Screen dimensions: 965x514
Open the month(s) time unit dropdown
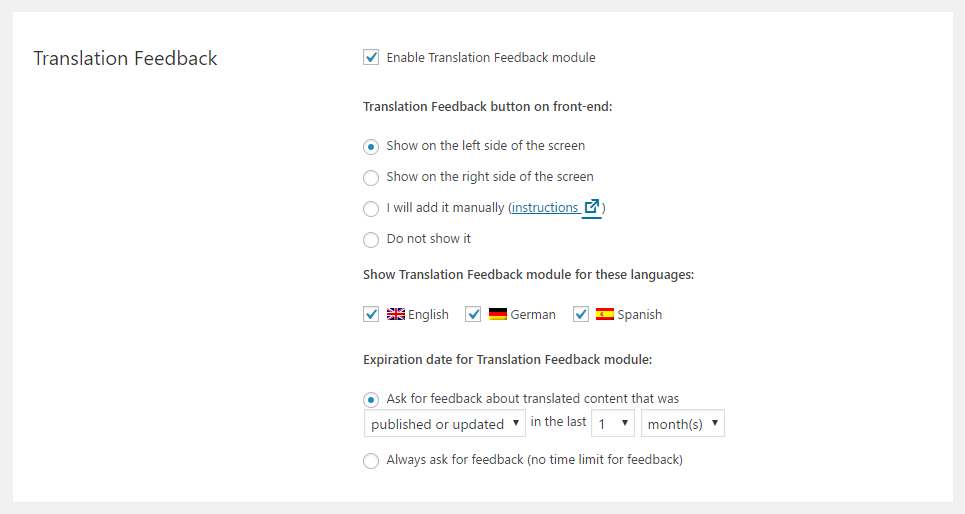pyautogui.click(x=683, y=424)
